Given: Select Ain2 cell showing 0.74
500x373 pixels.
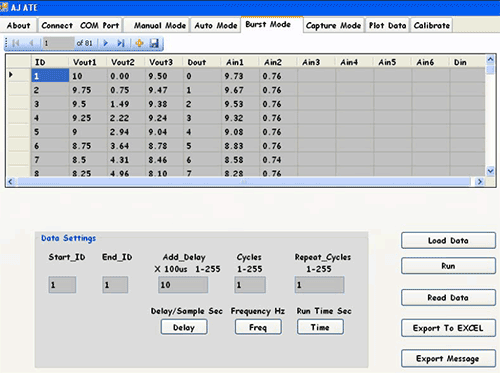Looking at the screenshot, I should [278, 160].
